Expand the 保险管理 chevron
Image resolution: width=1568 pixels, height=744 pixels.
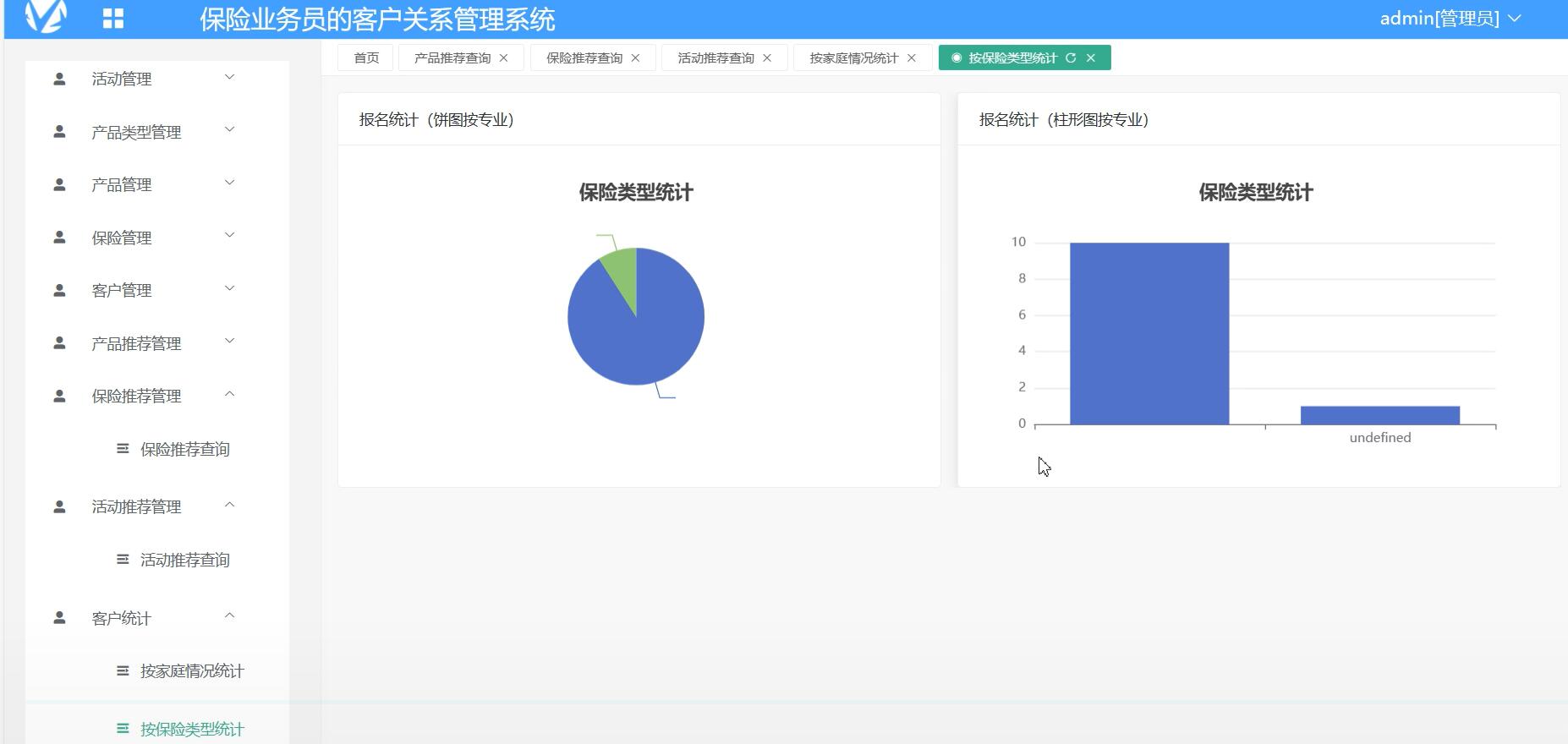point(229,235)
